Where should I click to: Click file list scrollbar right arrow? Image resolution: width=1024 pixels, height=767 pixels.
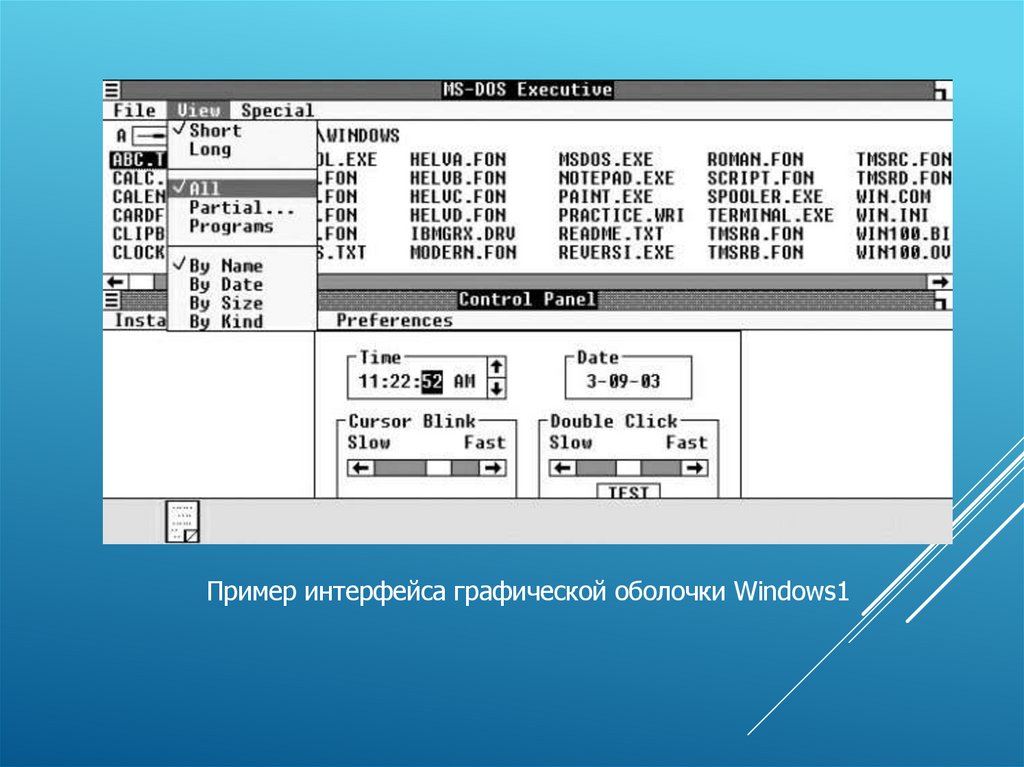pyautogui.click(x=940, y=282)
